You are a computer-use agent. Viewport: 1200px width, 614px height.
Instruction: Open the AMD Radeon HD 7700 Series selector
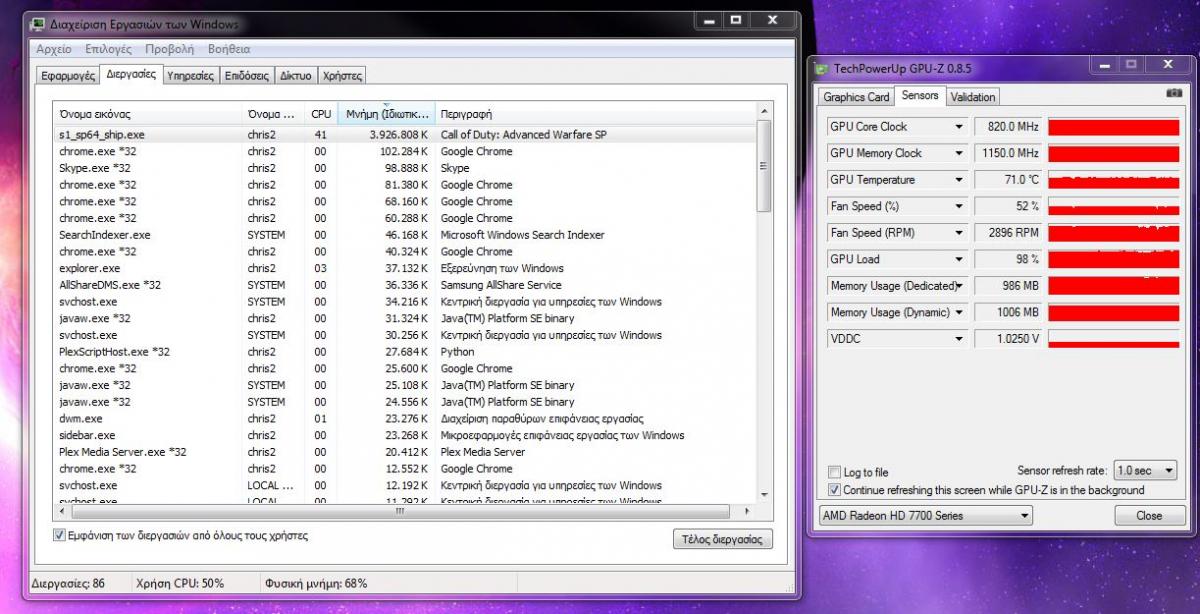pos(925,516)
